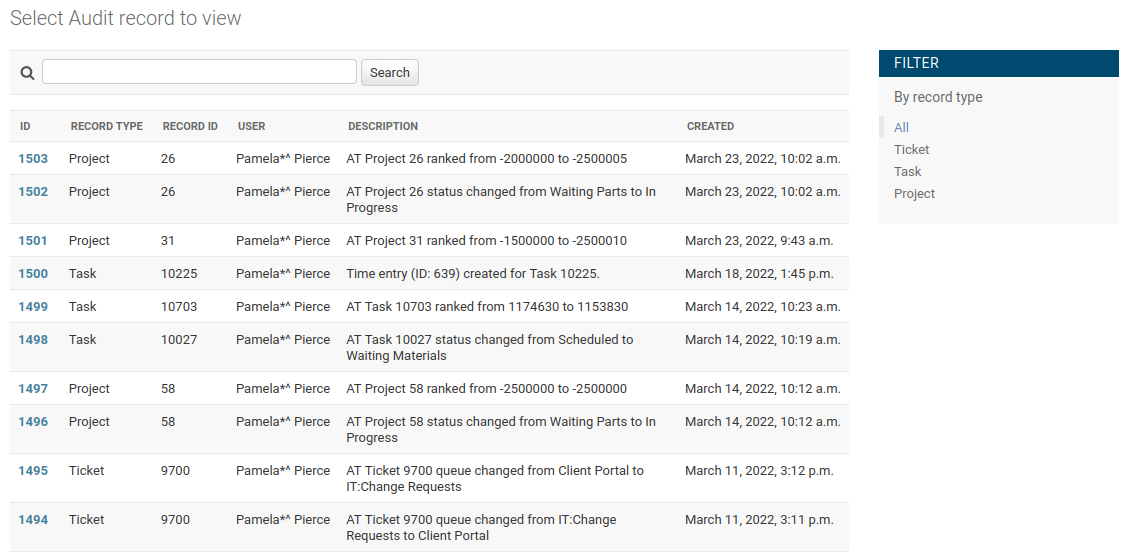Filter audit records by Task

pyautogui.click(x=908, y=172)
